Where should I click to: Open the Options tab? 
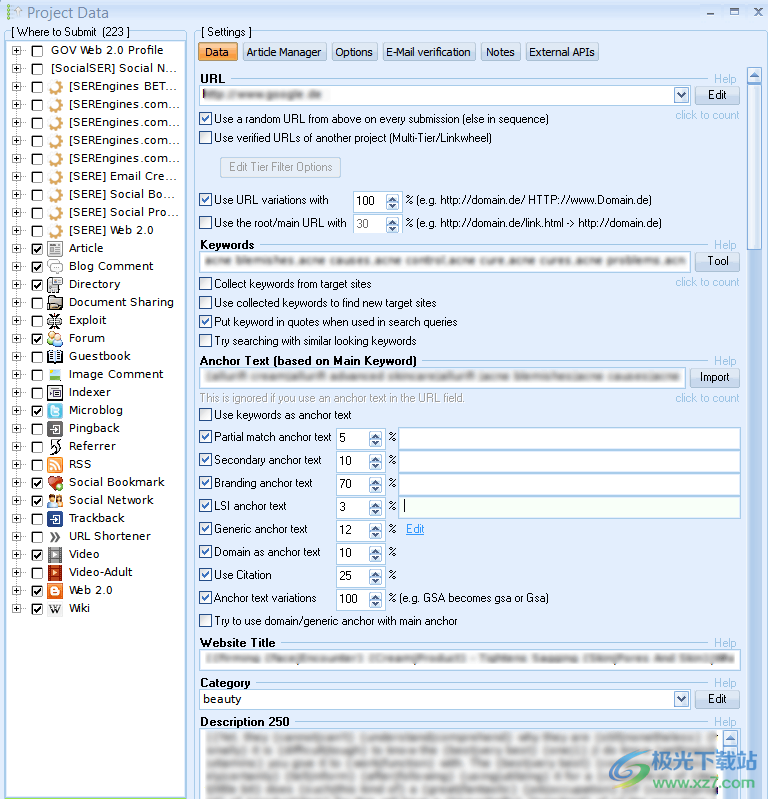tap(354, 52)
